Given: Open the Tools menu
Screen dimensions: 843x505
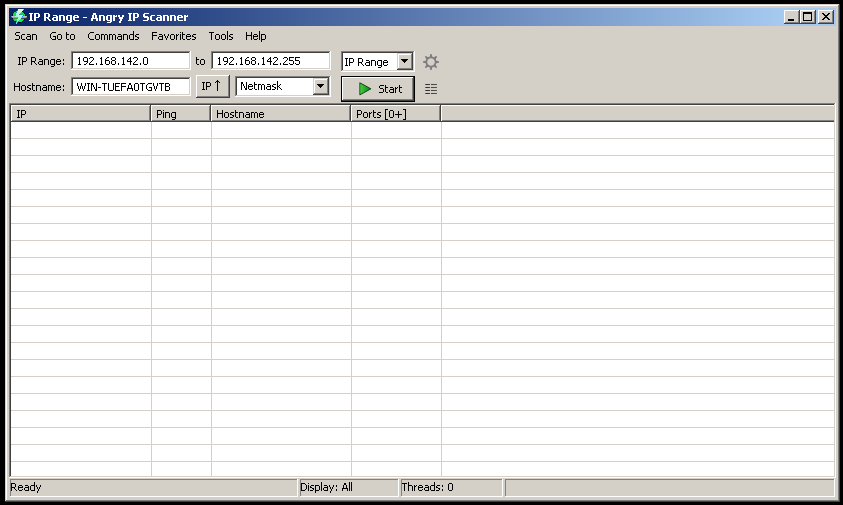Looking at the screenshot, I should (x=221, y=36).
